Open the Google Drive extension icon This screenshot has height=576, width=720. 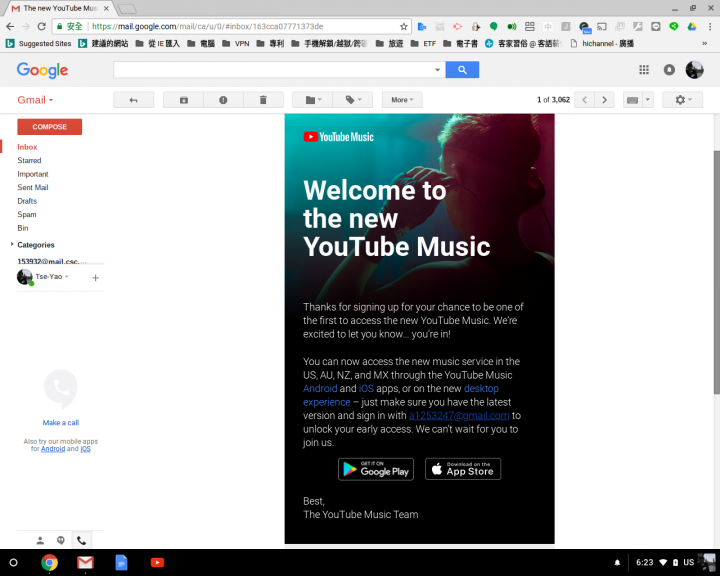(x=692, y=27)
